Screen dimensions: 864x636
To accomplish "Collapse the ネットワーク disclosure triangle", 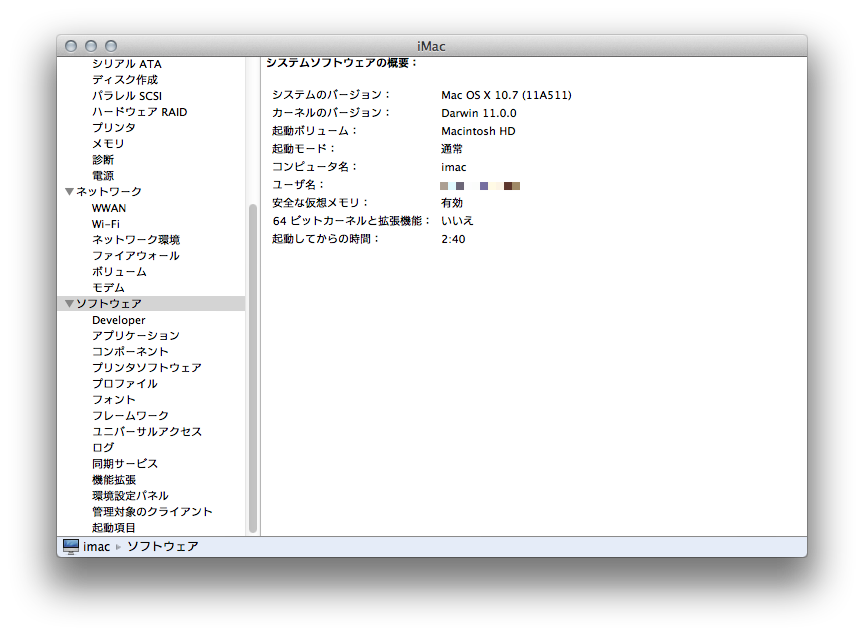I will 69,192.
